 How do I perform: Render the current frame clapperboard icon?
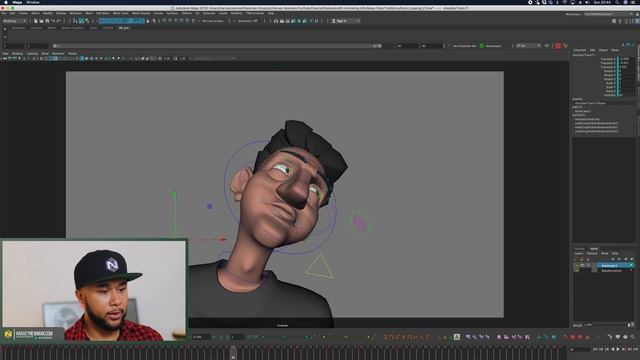[282, 21]
